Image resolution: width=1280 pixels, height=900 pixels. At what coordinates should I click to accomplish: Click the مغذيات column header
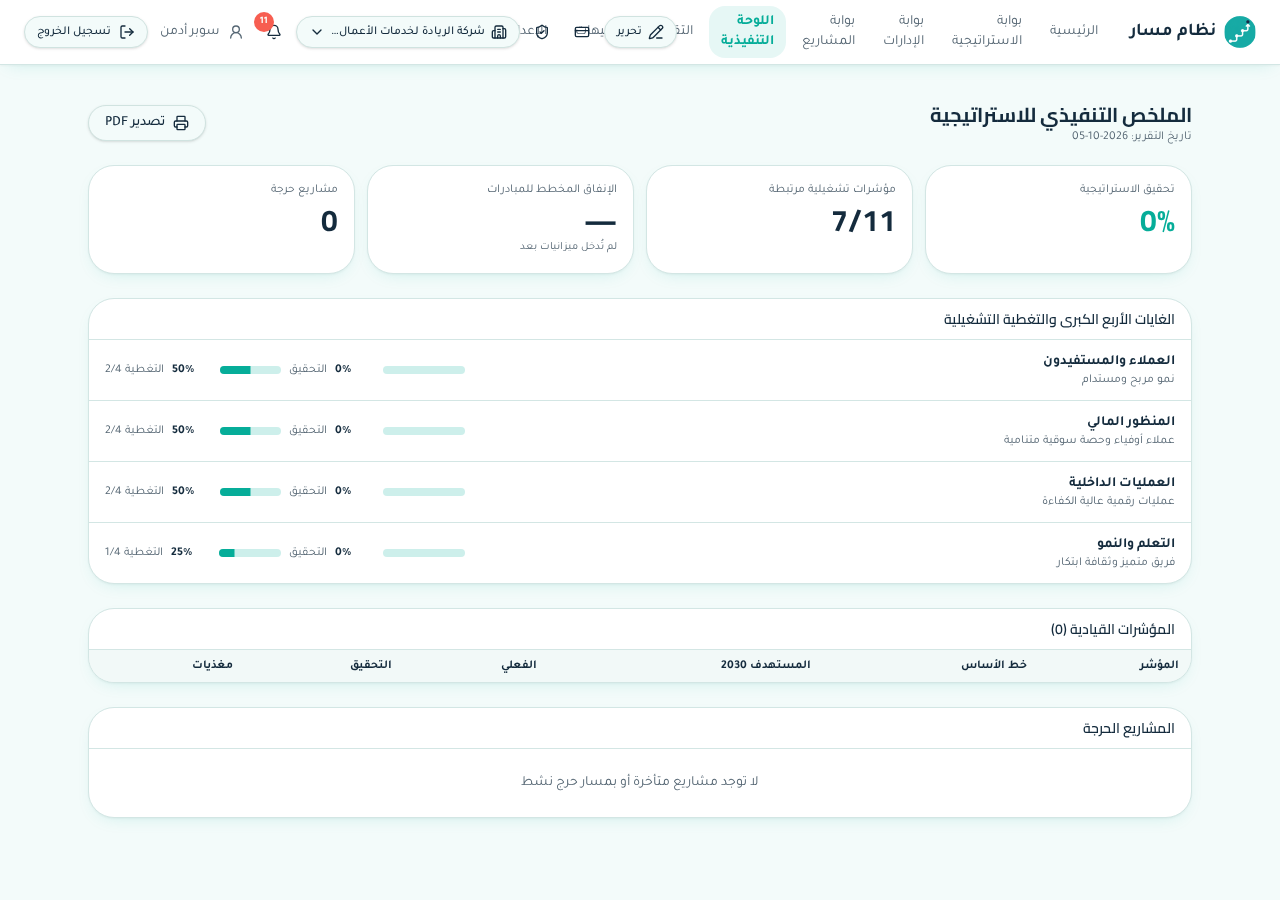[x=213, y=665]
